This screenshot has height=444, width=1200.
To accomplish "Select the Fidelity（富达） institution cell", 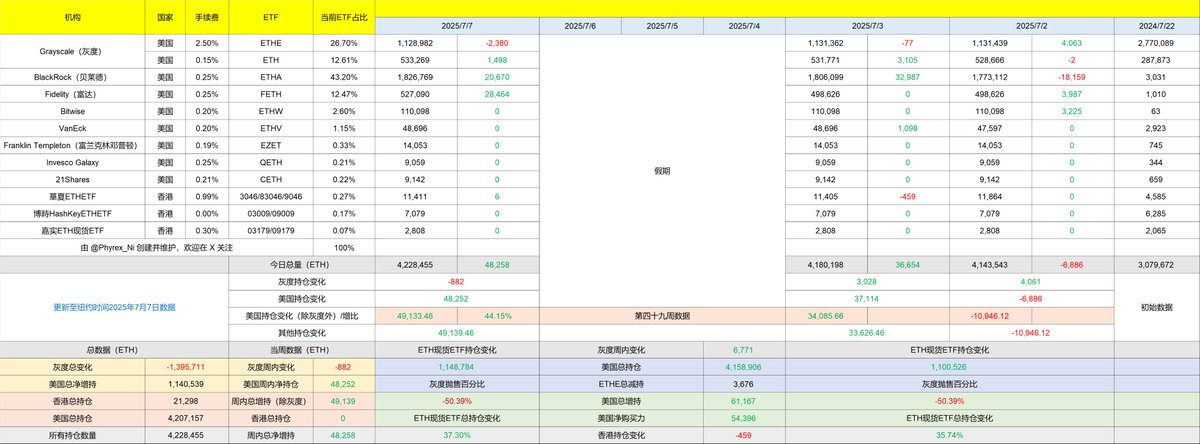I will [74, 93].
